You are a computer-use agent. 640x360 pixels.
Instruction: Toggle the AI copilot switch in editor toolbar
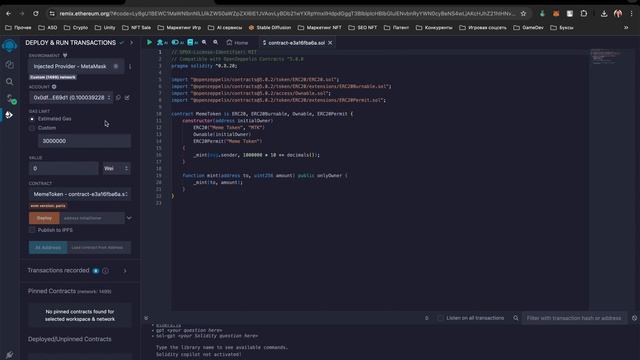[x=177, y=42]
